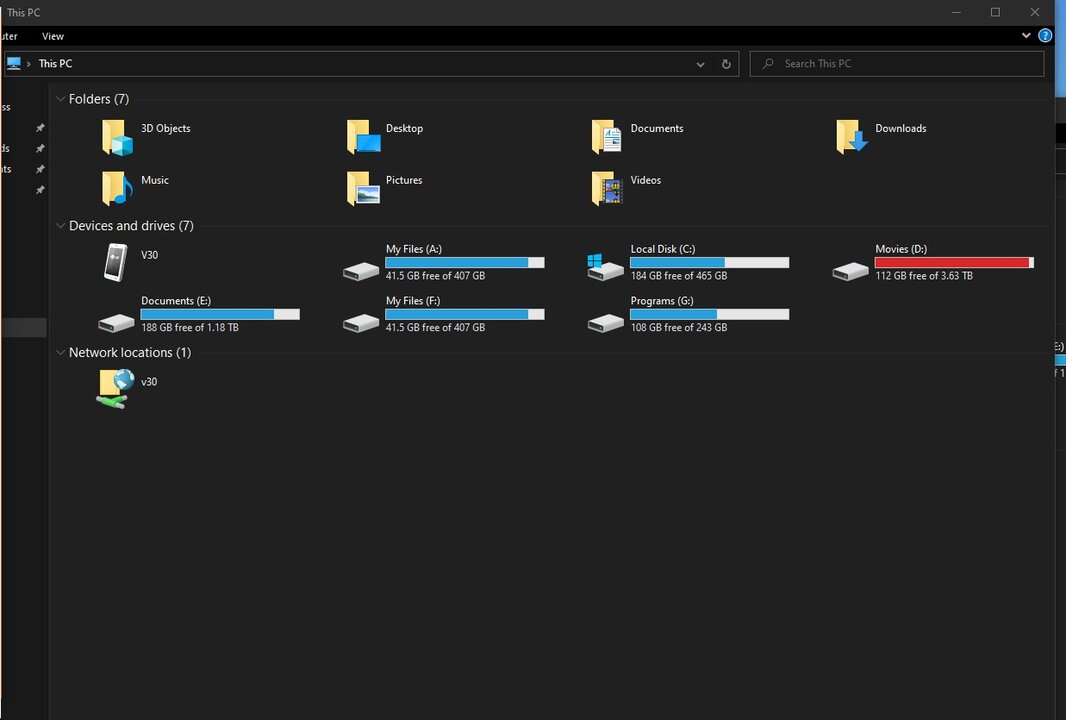1066x720 pixels.
Task: Select the Videos folder icon
Action: [607, 188]
